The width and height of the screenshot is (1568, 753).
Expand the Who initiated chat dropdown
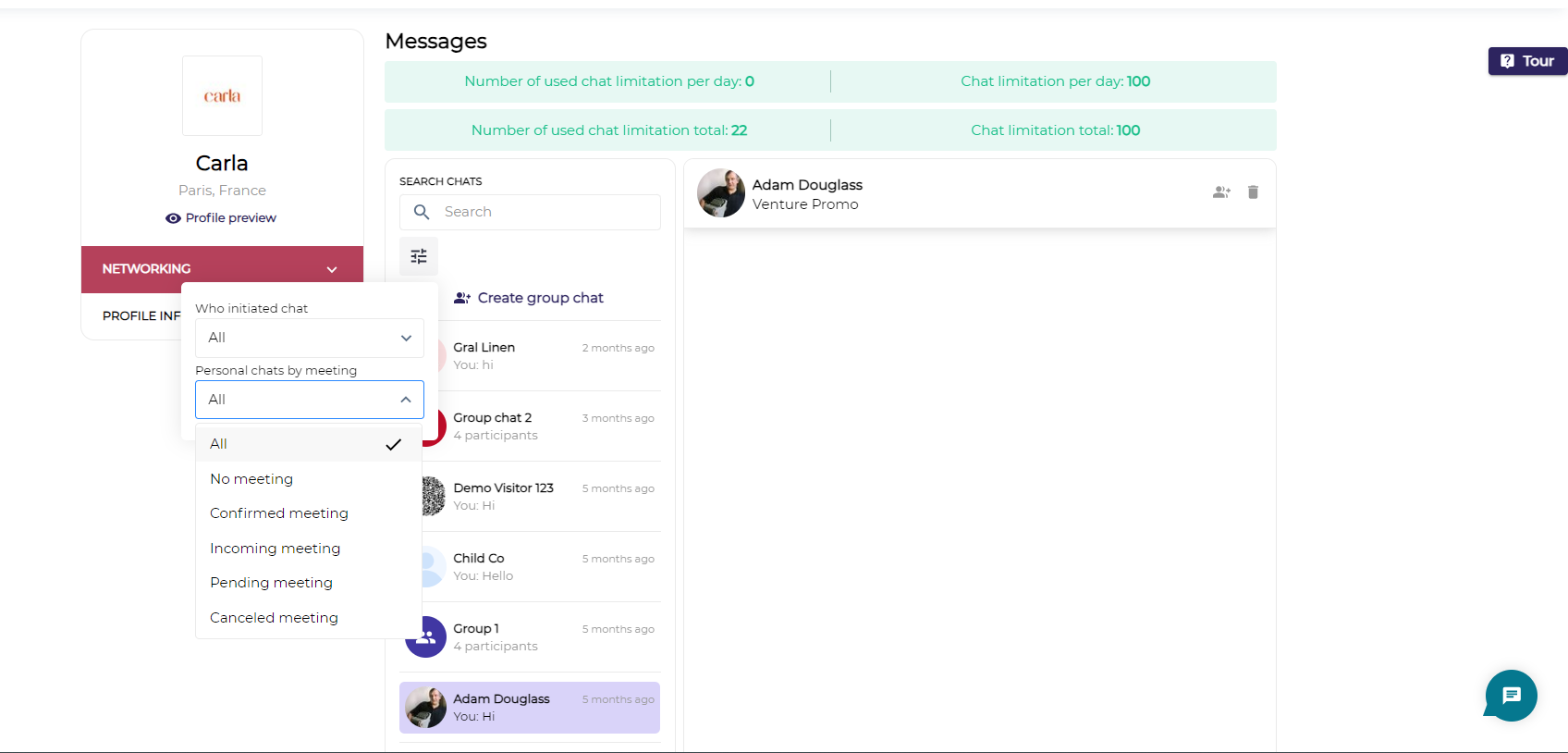[x=309, y=338]
